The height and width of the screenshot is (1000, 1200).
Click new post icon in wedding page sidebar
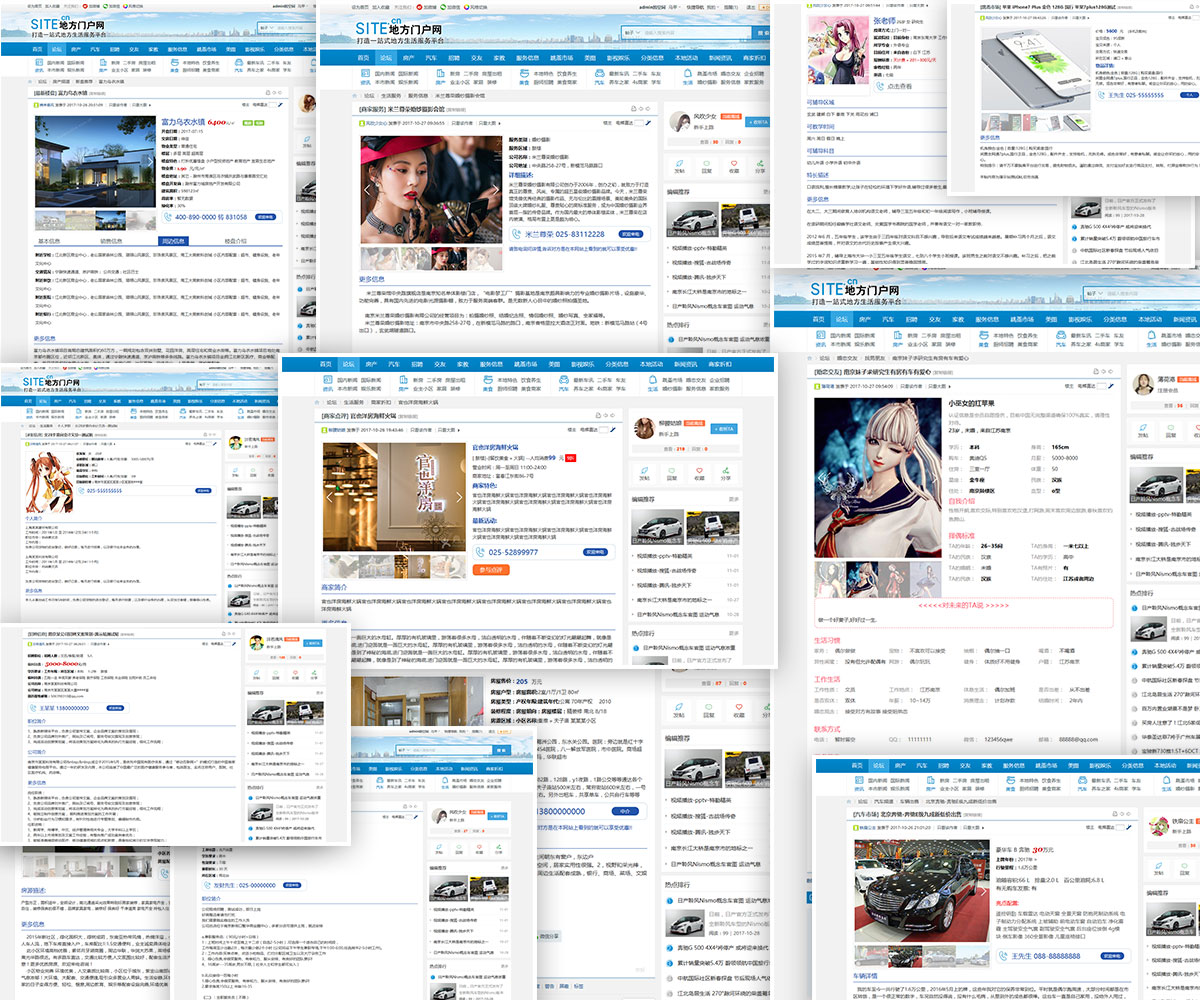pos(677,162)
